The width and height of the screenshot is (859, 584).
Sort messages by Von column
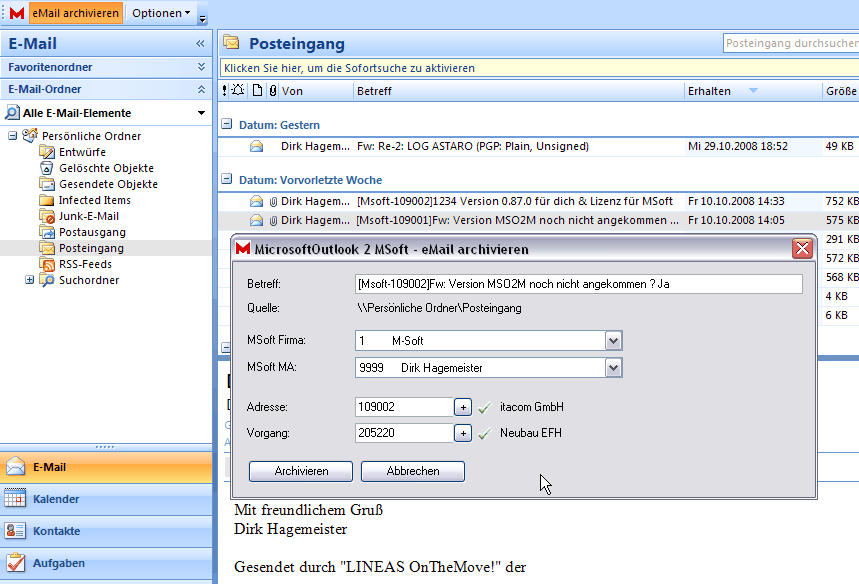pos(316,91)
